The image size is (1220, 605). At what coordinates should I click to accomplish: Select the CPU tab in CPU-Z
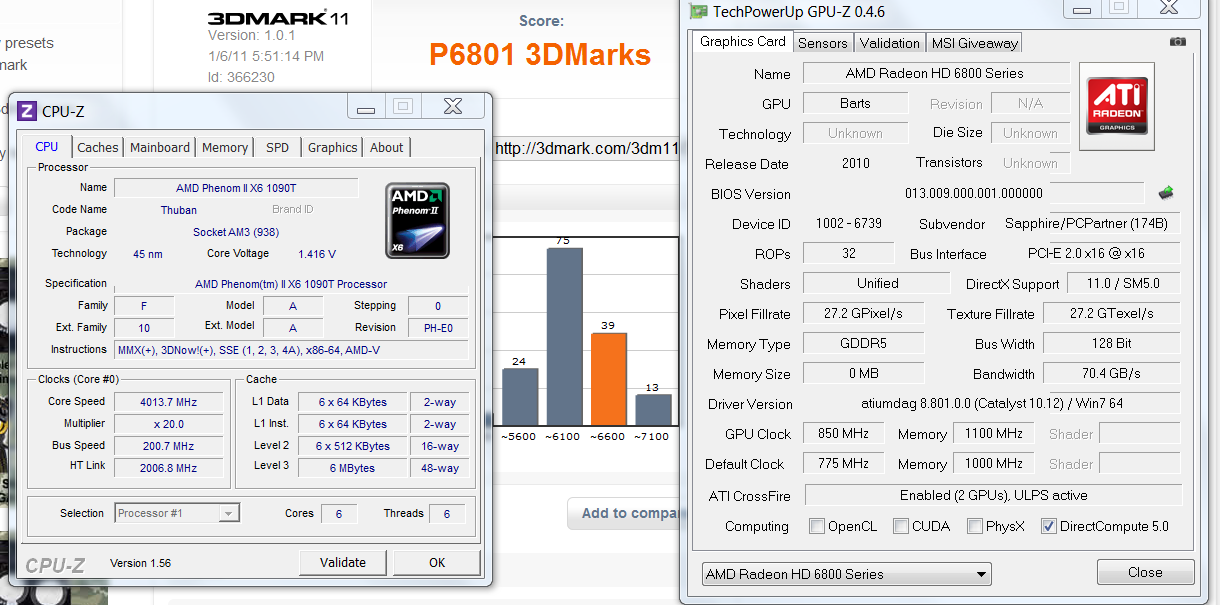tap(47, 146)
